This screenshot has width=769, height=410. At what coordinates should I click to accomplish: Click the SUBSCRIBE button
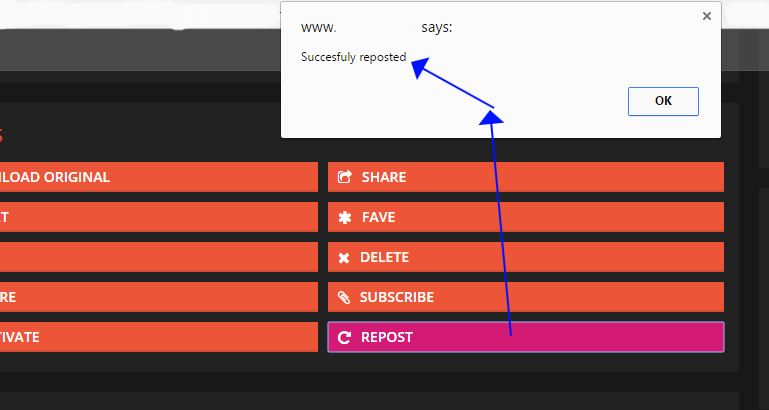[x=526, y=297]
